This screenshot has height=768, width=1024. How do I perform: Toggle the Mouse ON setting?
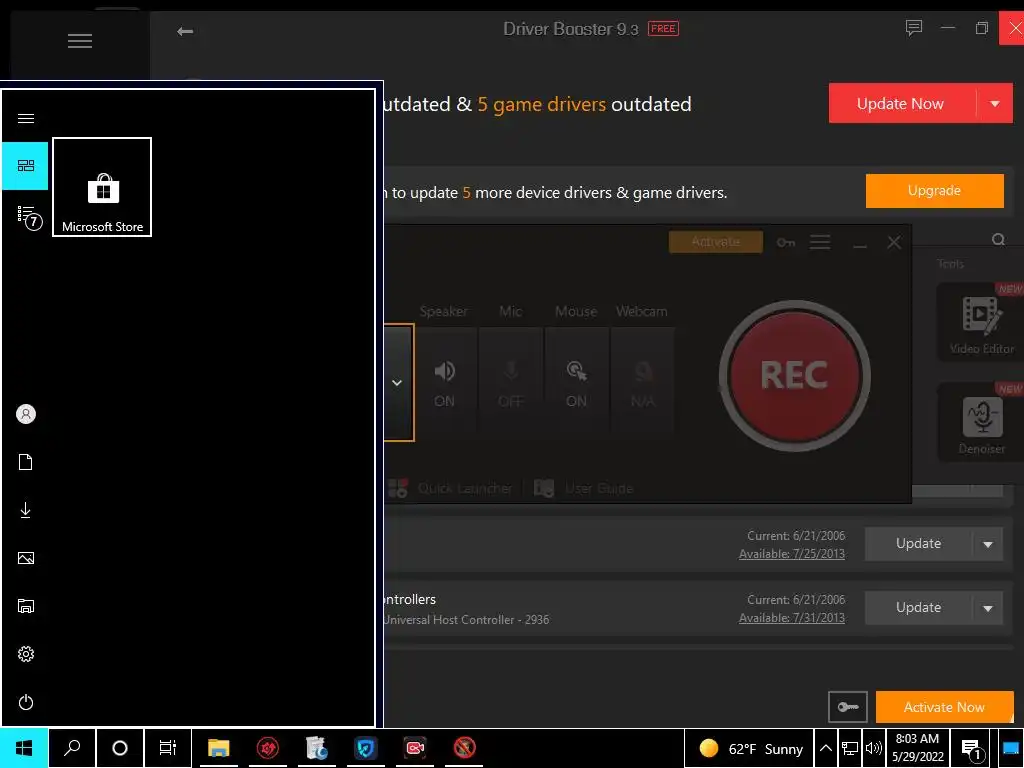tap(576, 379)
